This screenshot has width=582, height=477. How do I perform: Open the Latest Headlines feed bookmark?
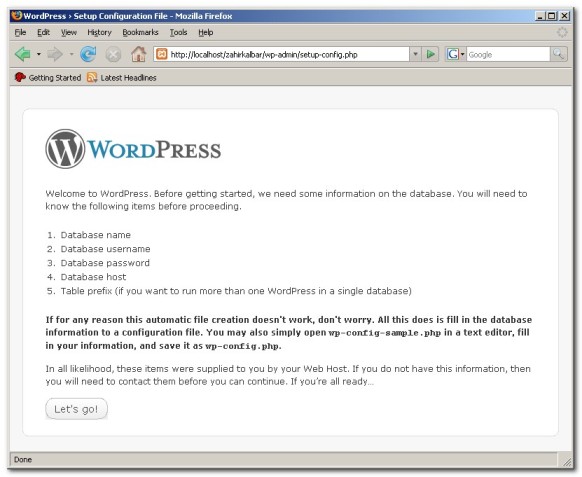[x=122, y=78]
